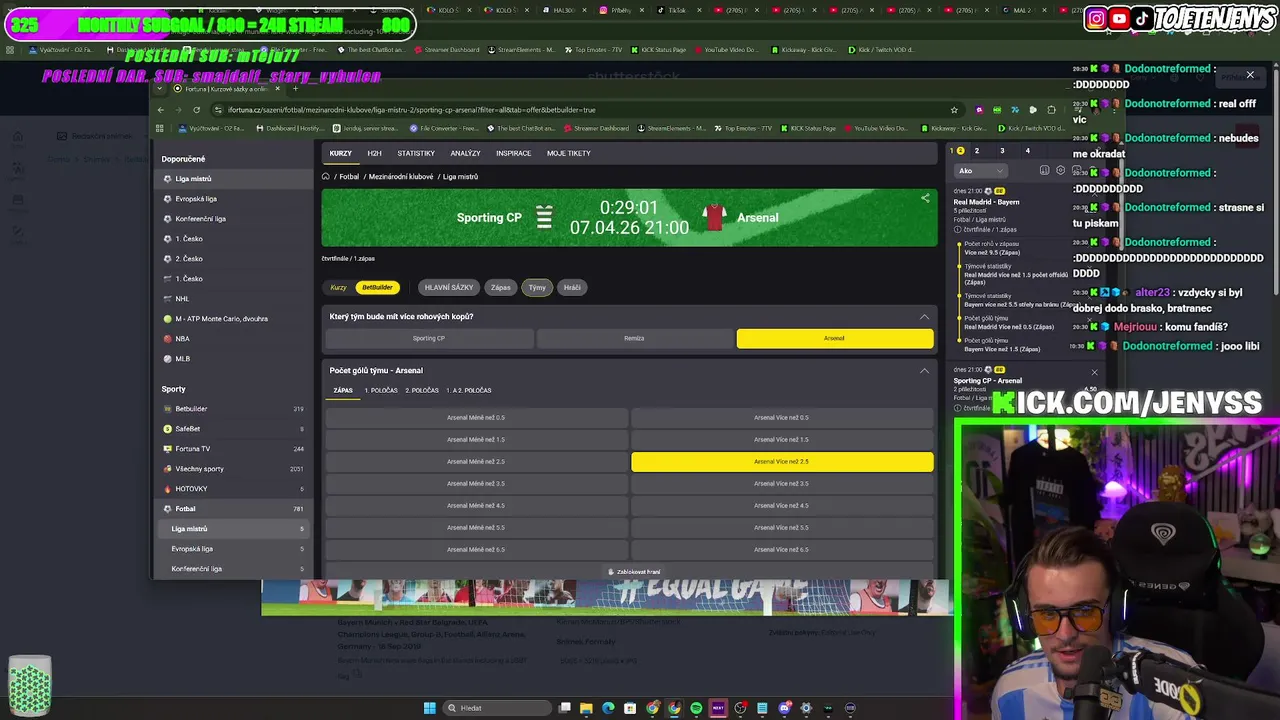Click the Betbuilder sidebar icon
Viewport: 1280px width, 720px height.
click(x=167, y=409)
